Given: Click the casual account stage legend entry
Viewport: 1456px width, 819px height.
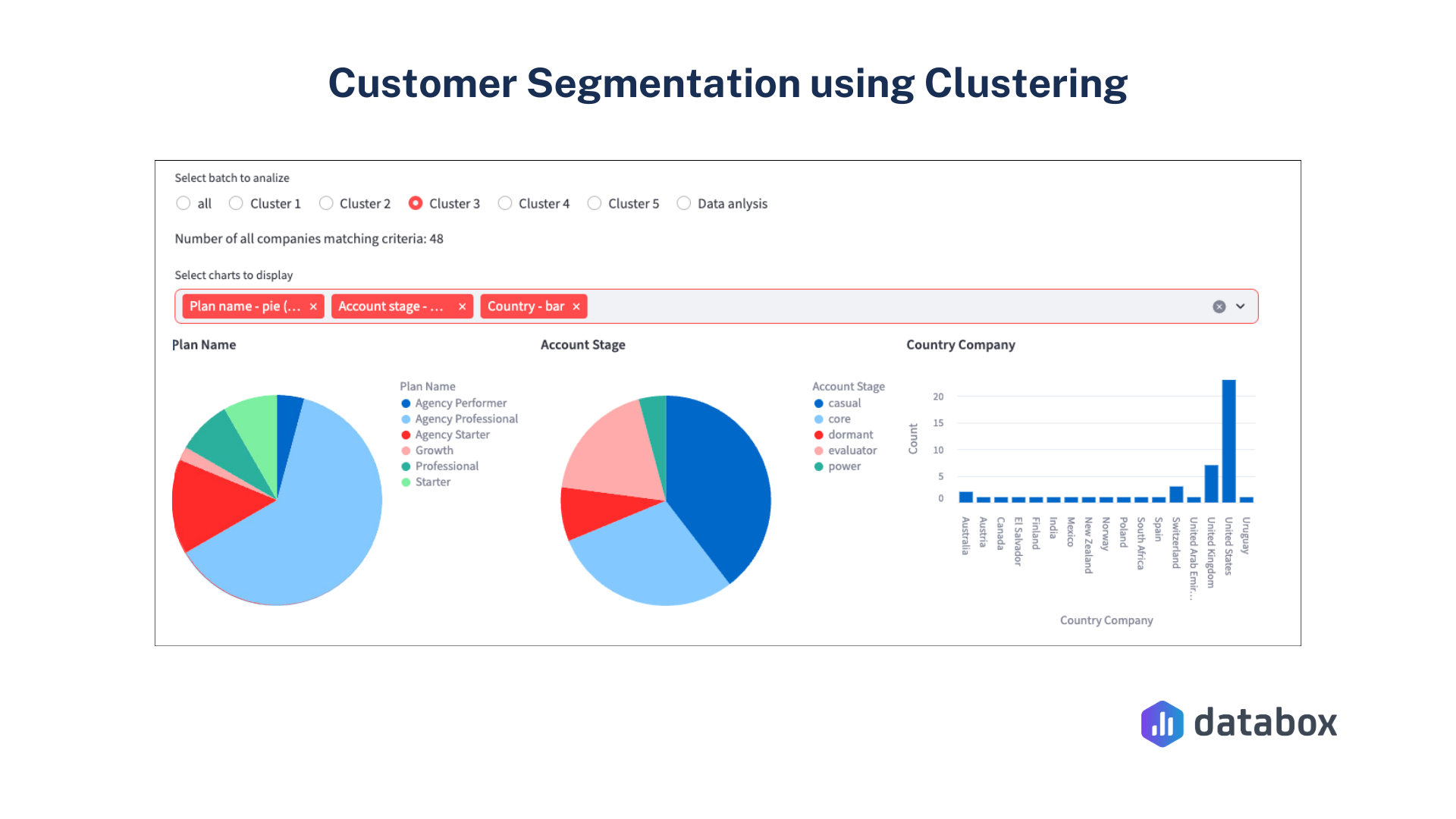Looking at the screenshot, I should click(x=837, y=403).
